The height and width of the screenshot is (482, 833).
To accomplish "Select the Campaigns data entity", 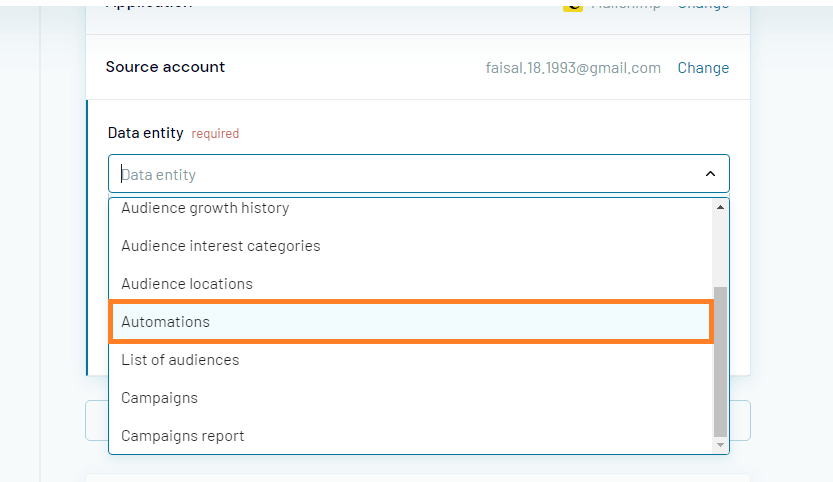I will (159, 398).
